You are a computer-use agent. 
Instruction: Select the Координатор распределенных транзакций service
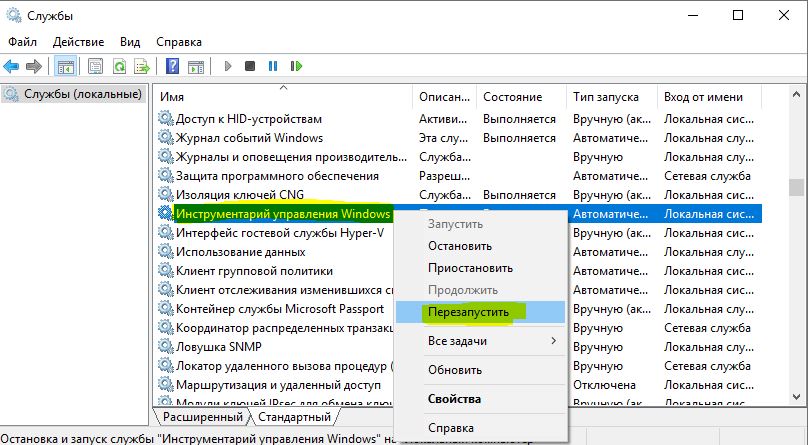point(284,328)
